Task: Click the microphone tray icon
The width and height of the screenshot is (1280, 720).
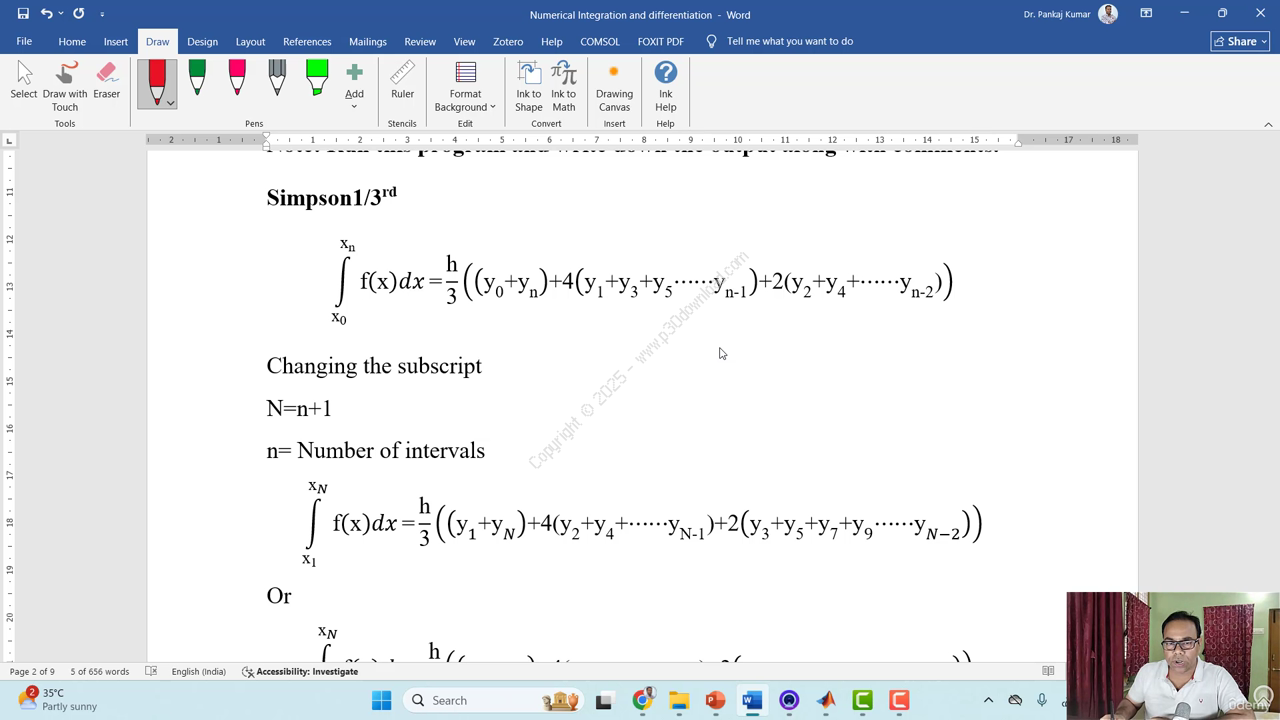Action: click(x=1042, y=700)
